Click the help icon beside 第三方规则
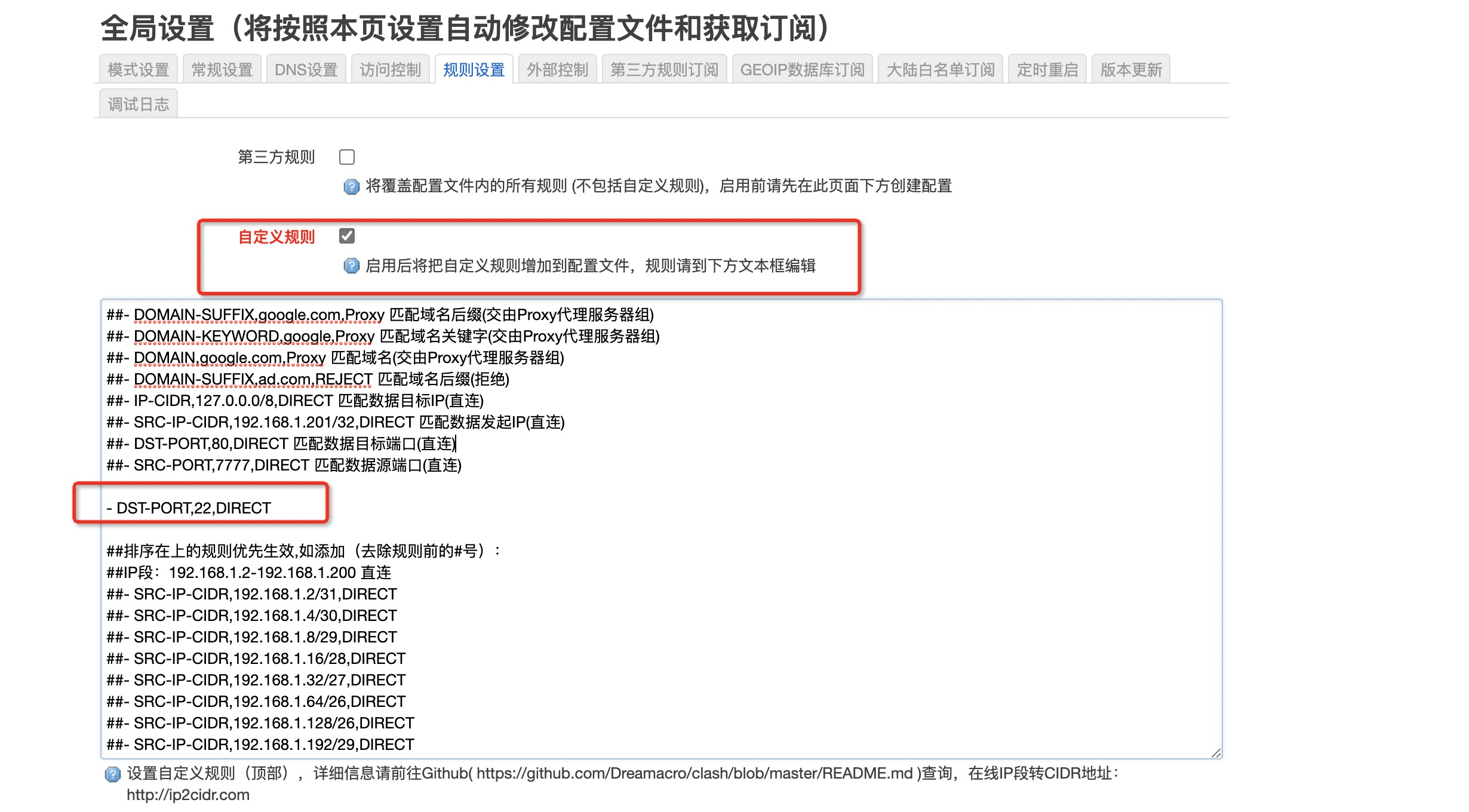The width and height of the screenshot is (1469, 812). (x=351, y=186)
